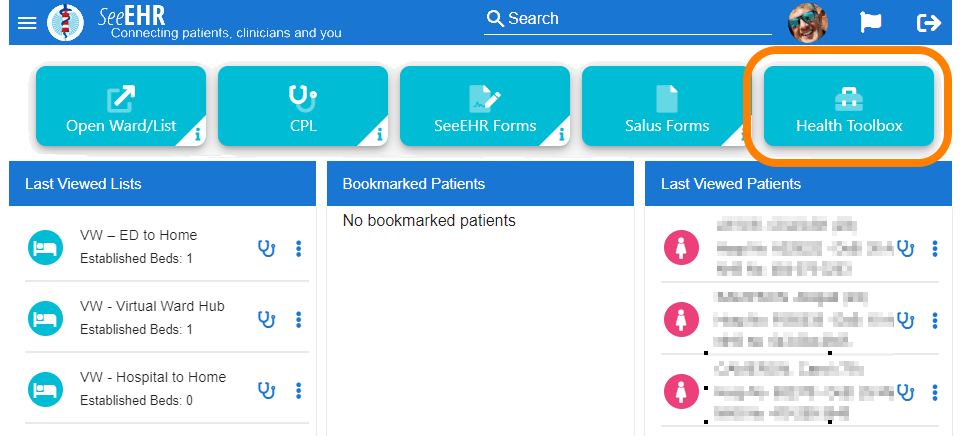Viewport: 964px width, 436px height.
Task: Click info corner on SeeEHR Forms tile
Action: [x=561, y=133]
